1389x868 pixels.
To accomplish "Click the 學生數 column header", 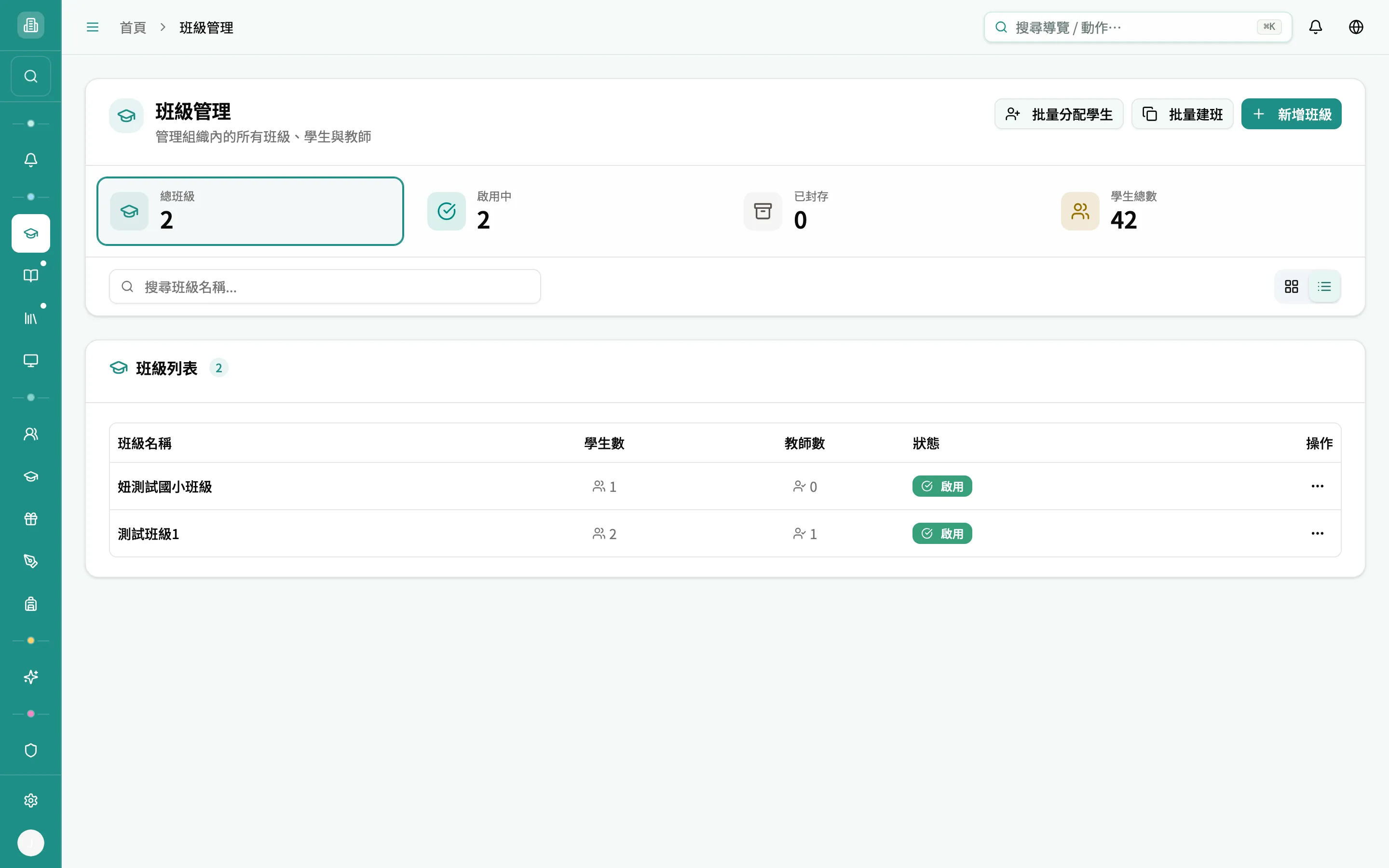I will 604,443.
